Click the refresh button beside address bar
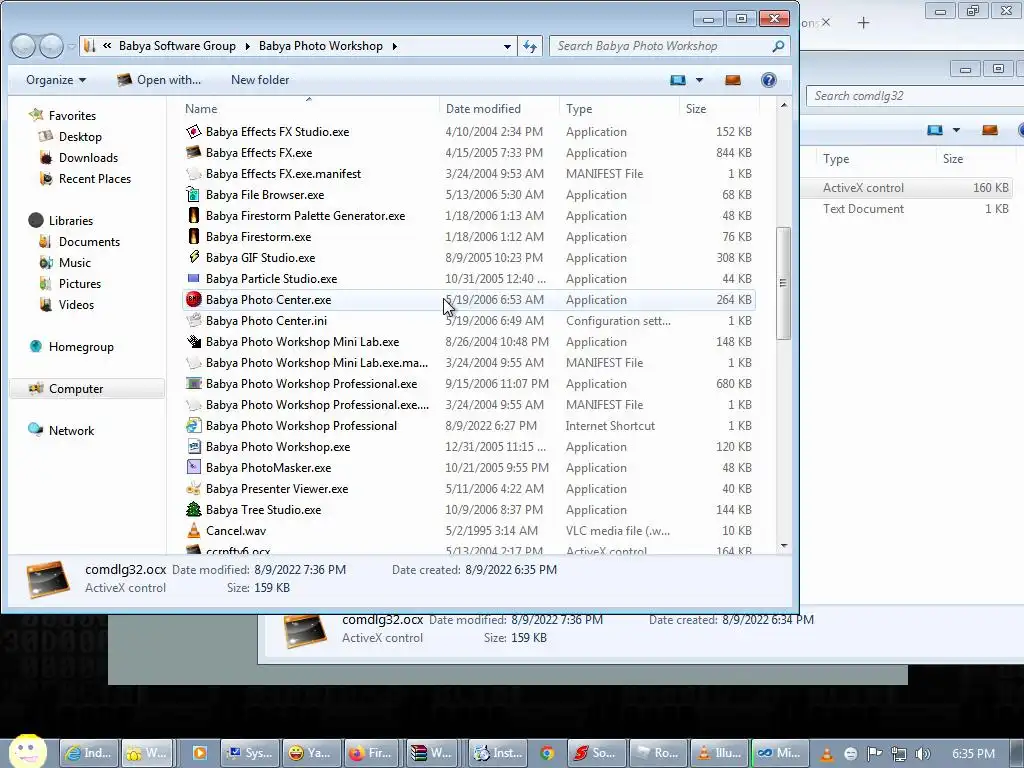 (530, 46)
